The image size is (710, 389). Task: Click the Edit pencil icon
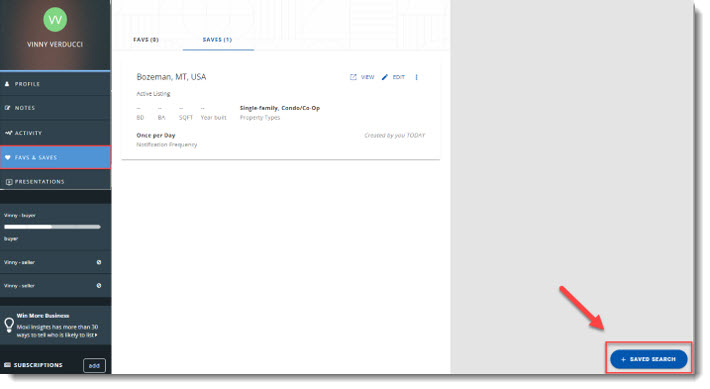click(x=385, y=77)
